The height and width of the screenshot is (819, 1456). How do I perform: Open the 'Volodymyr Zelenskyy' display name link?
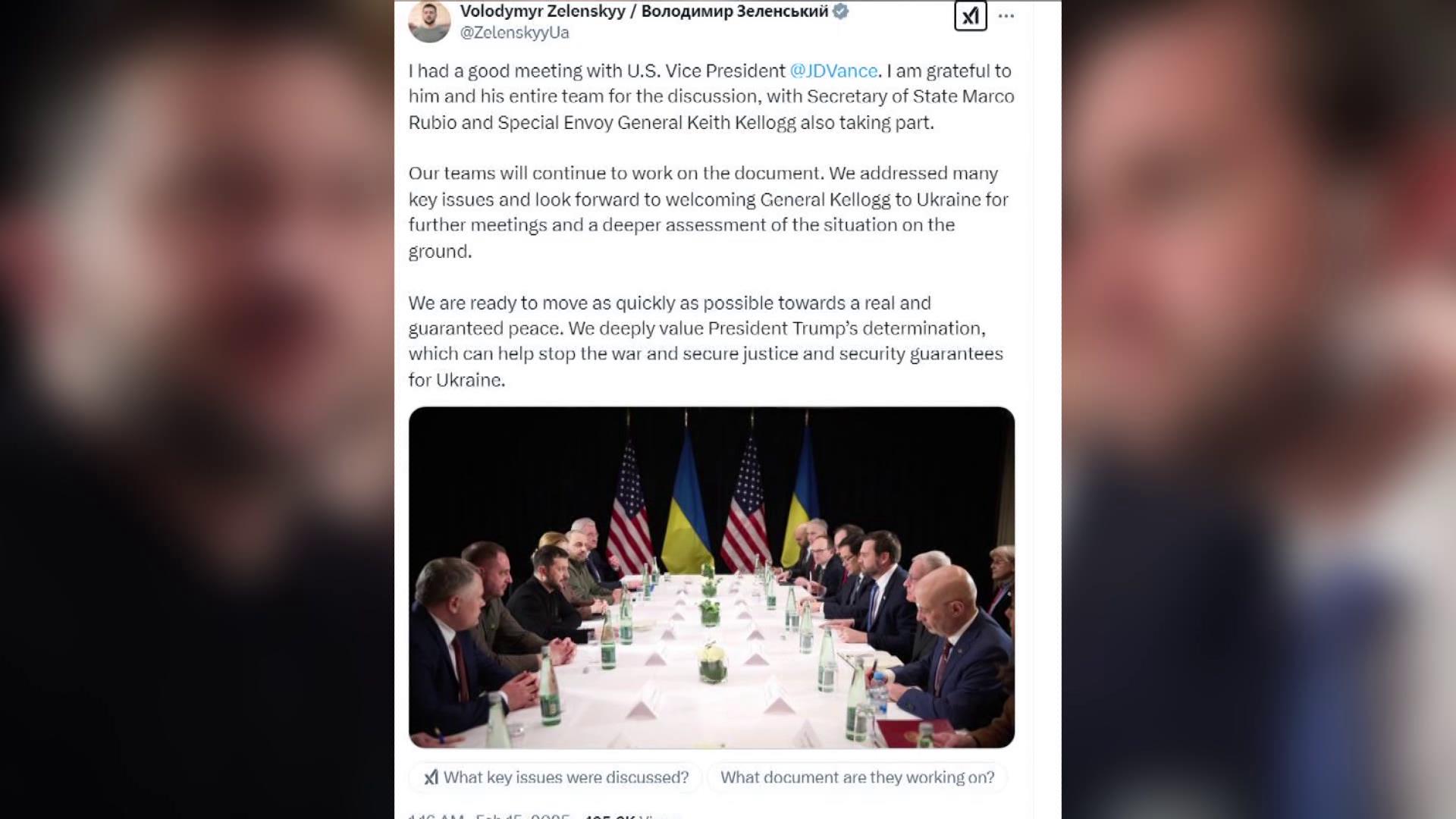coord(542,11)
